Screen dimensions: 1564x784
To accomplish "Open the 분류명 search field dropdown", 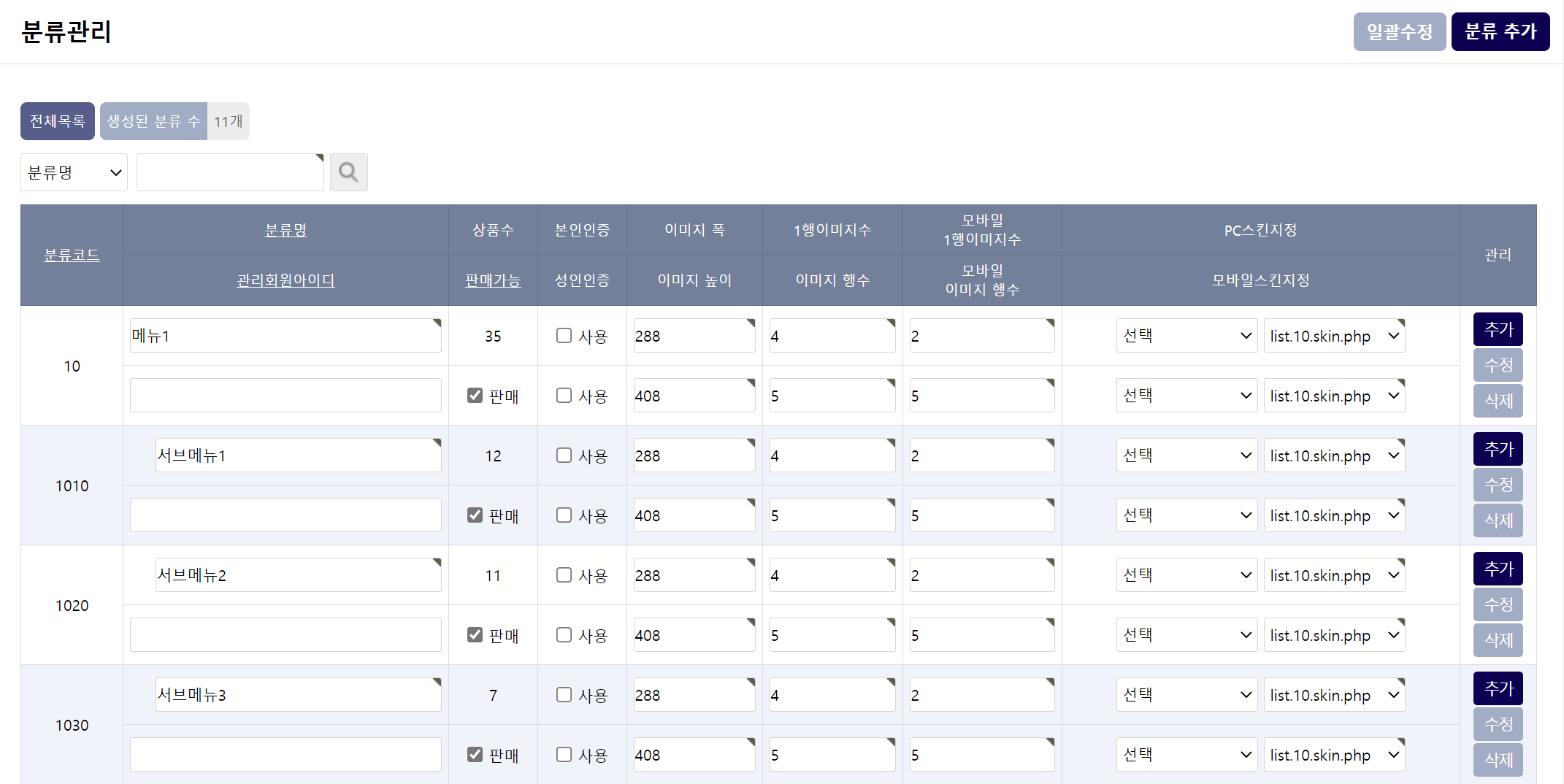I will [x=74, y=172].
